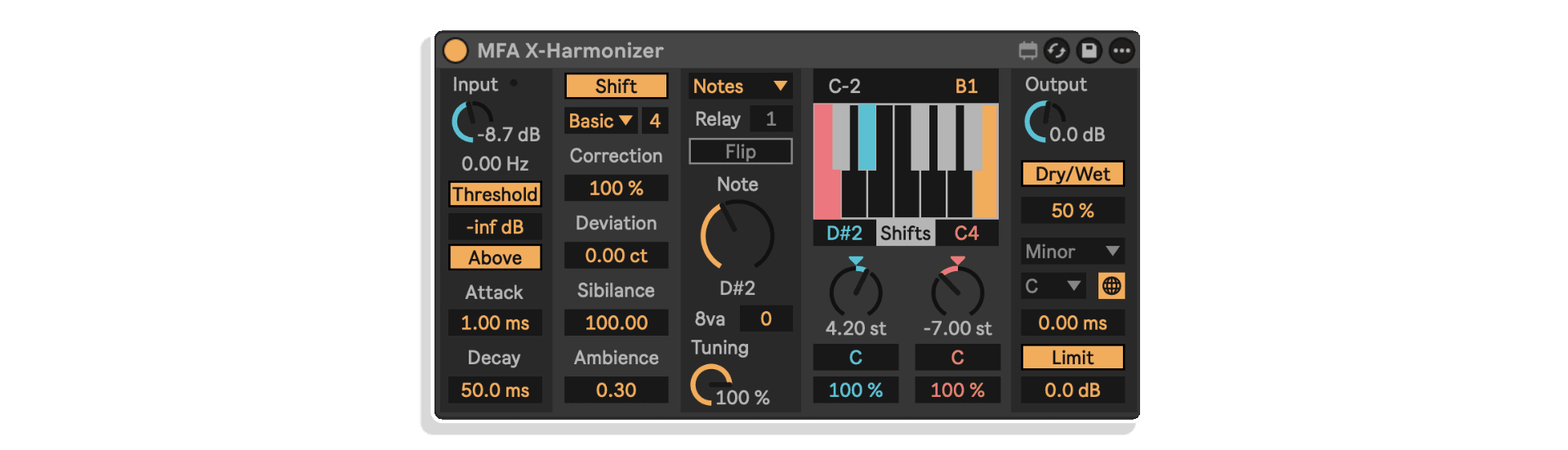Image resolution: width=1568 pixels, height=450 pixels.
Task: Click the Limit 0.0 dB field
Action: tap(1072, 390)
